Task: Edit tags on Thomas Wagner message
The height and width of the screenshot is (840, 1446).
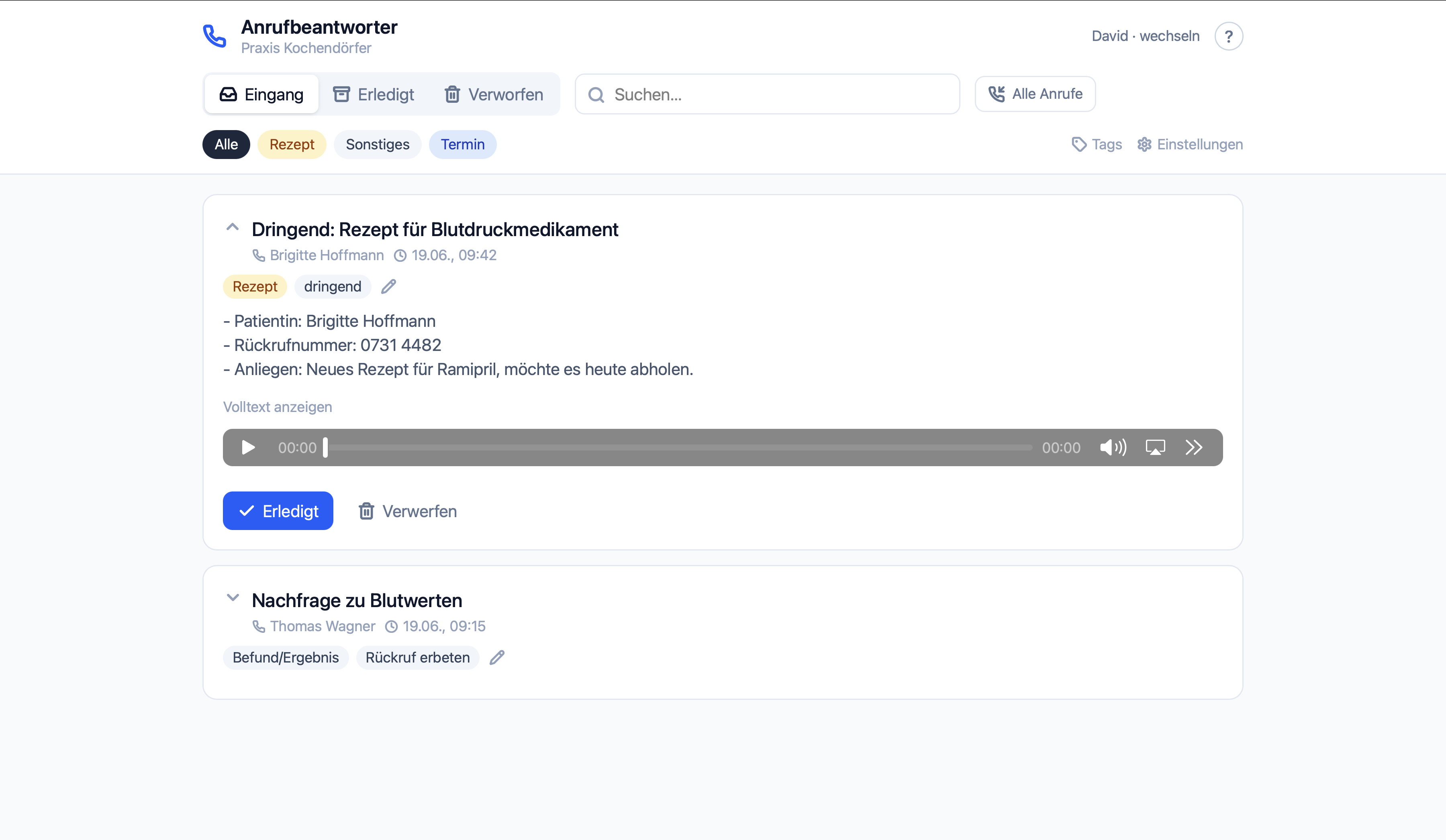Action: tap(497, 658)
